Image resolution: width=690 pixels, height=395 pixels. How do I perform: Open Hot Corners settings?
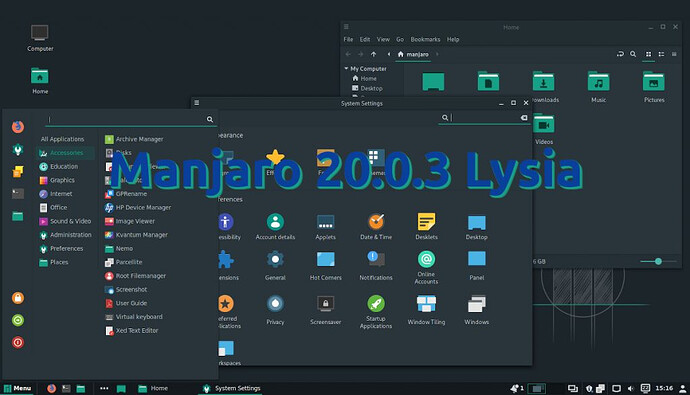[326, 266]
